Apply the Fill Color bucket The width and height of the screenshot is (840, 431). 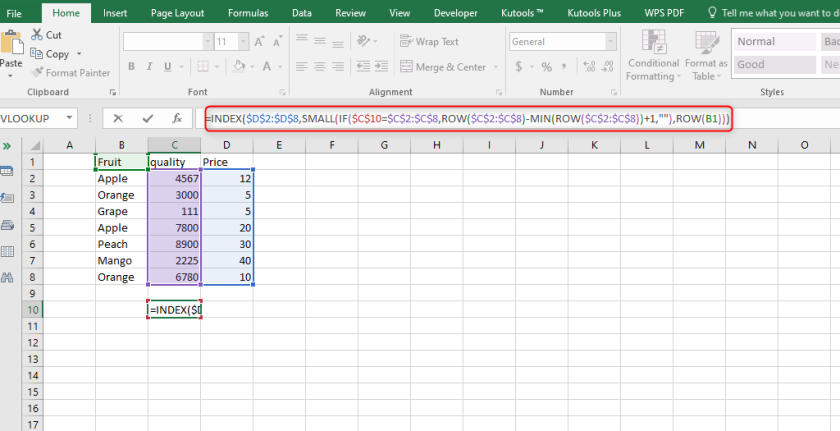[x=239, y=66]
